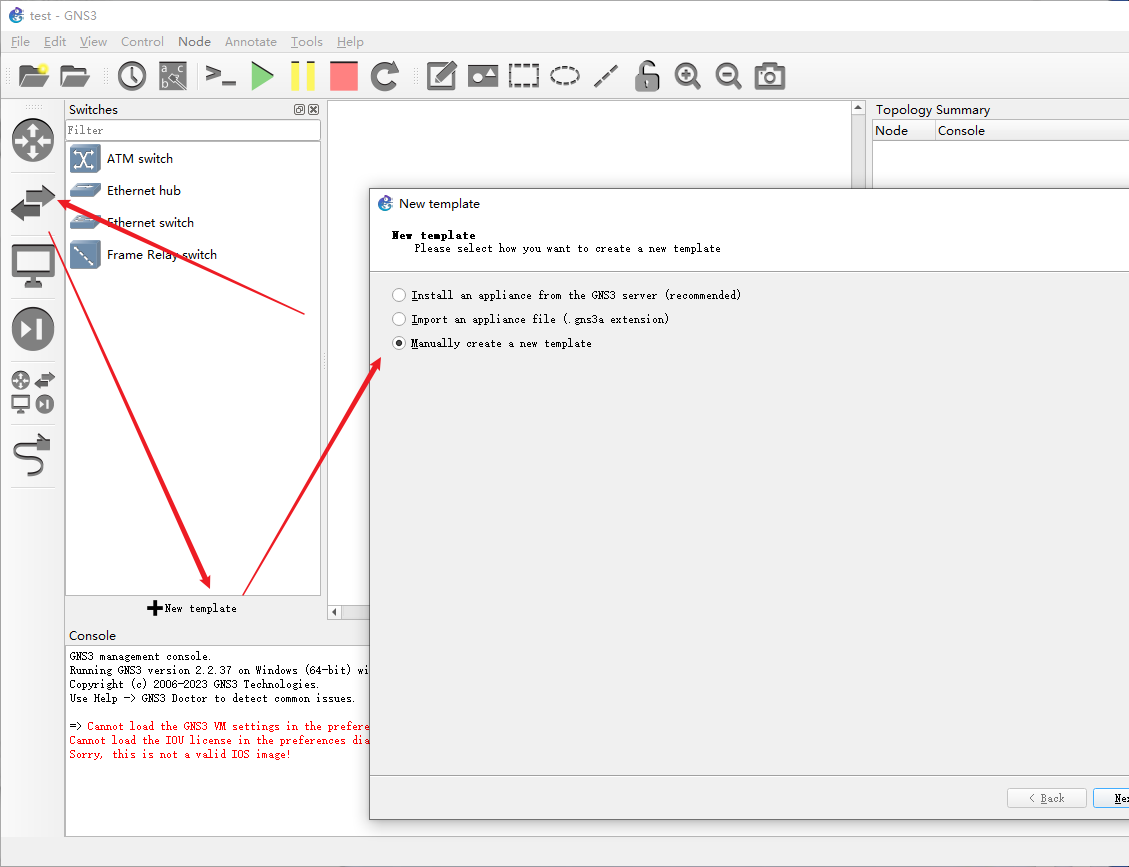
Task: Stop all nodes red square icon
Action: (x=343, y=76)
